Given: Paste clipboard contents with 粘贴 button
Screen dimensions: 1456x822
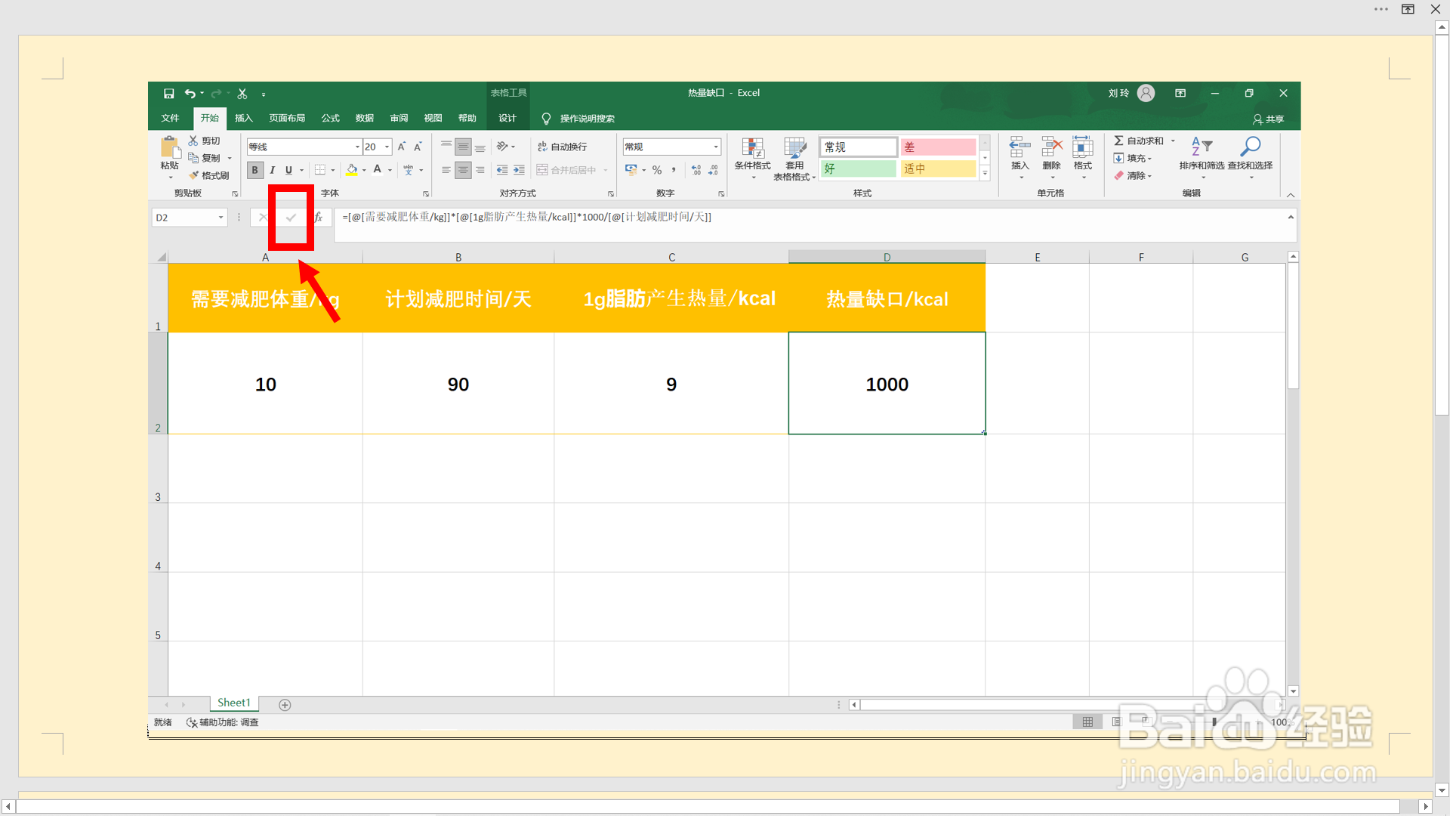Looking at the screenshot, I should [x=170, y=157].
